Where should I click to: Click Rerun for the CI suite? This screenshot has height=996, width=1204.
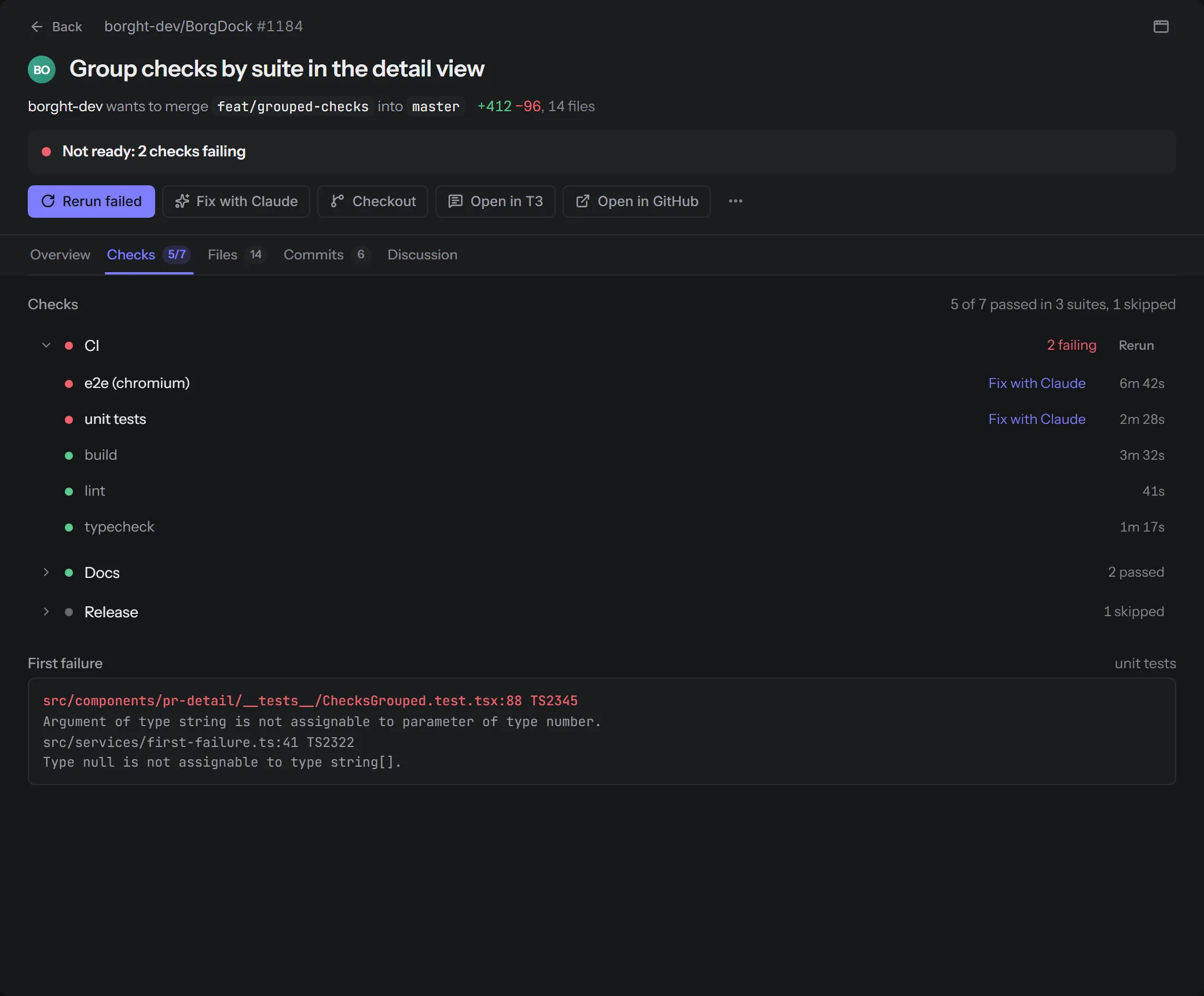[1136, 346]
